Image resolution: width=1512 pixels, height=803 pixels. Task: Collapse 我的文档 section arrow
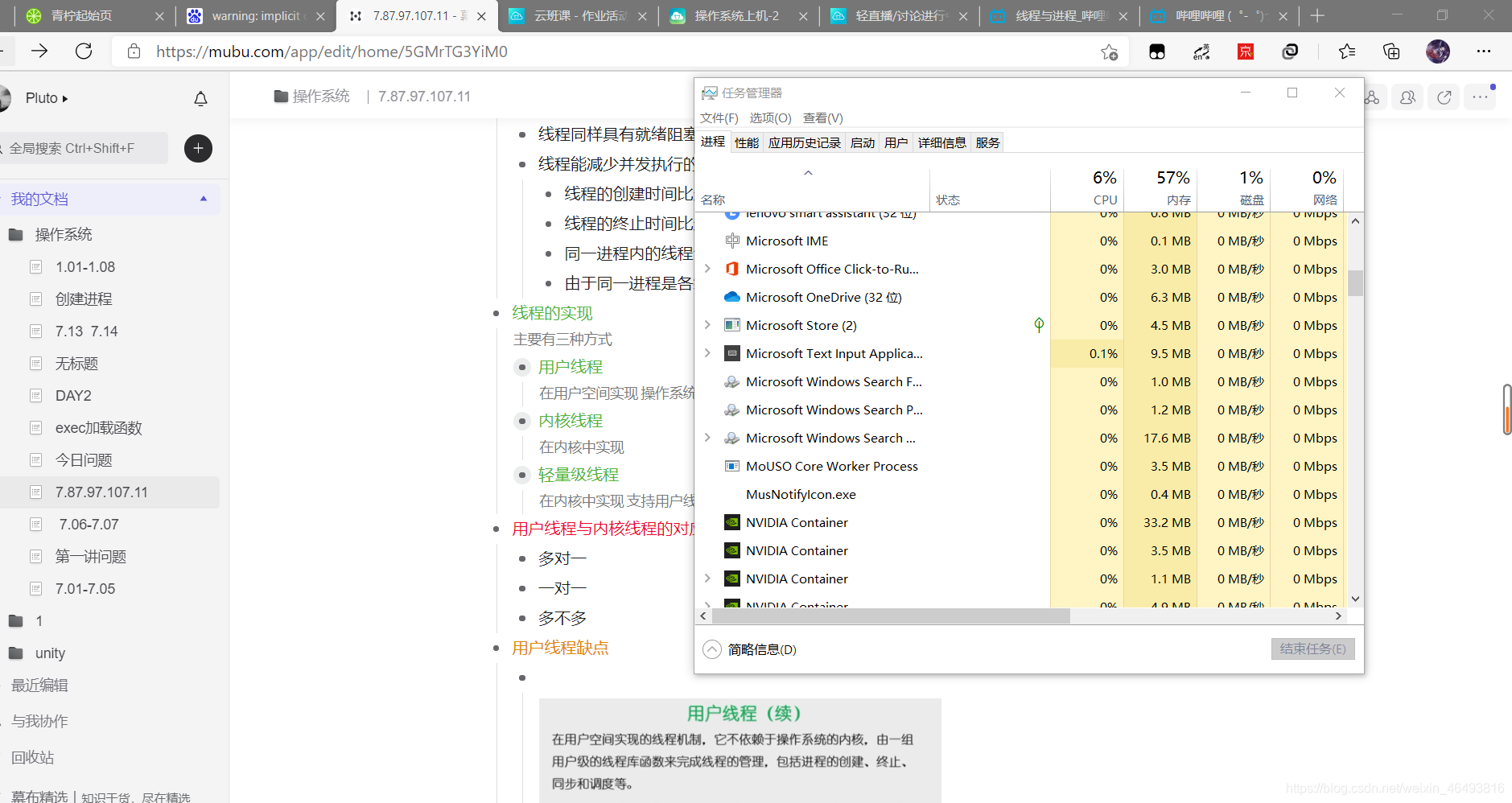pos(204,199)
